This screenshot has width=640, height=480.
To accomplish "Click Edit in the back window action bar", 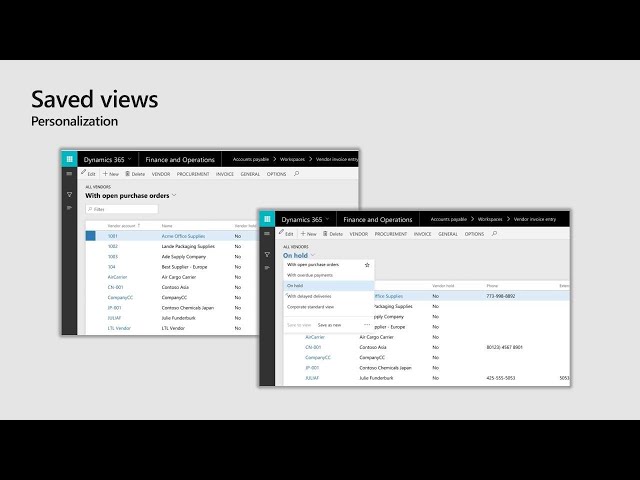I will click(88, 173).
